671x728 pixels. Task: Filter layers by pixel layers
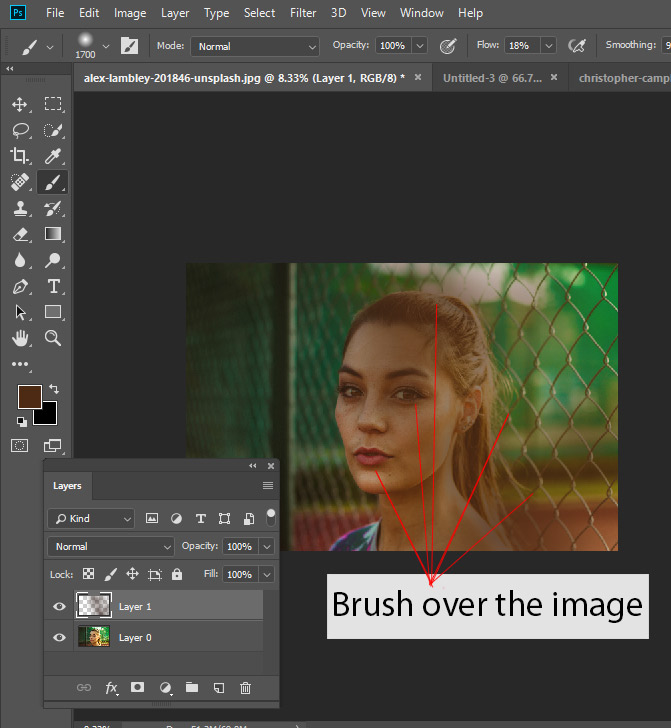click(x=152, y=519)
